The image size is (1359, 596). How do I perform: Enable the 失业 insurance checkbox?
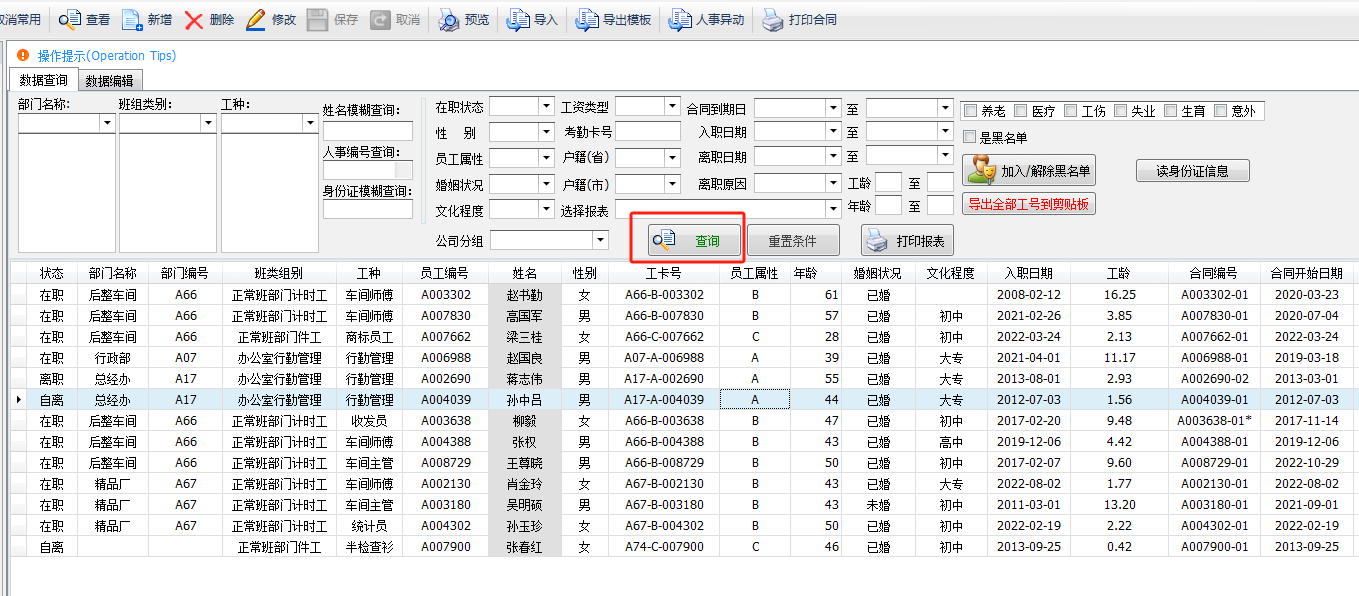(1120, 111)
